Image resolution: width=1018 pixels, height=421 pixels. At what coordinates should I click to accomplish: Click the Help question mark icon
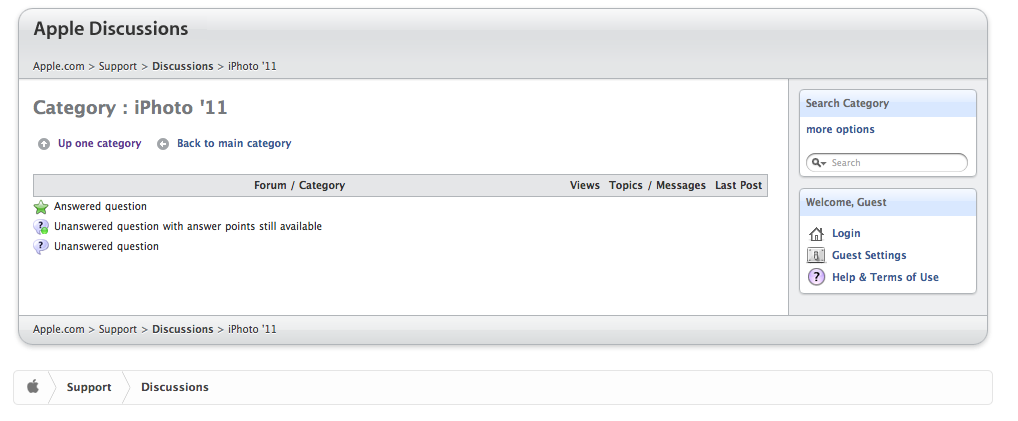pos(816,278)
